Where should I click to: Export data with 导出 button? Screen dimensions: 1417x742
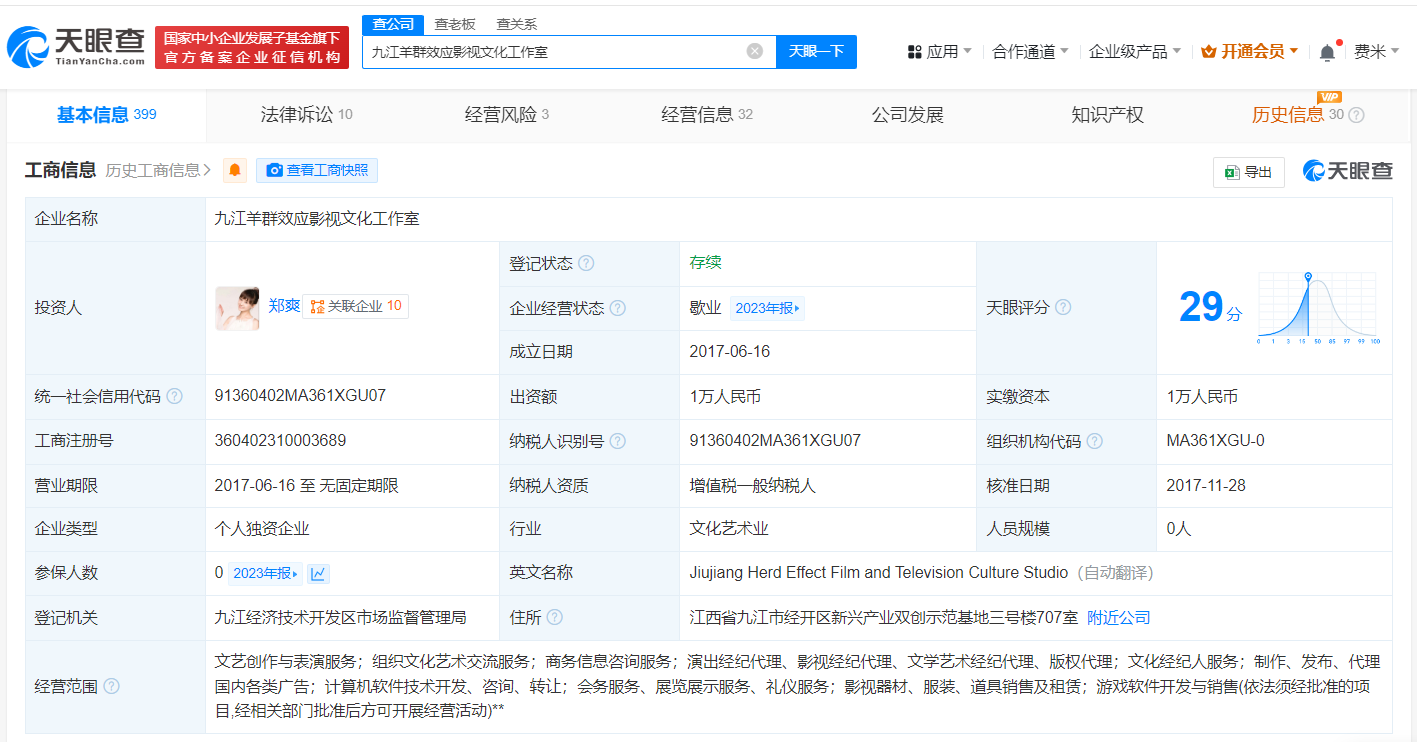tap(1248, 172)
